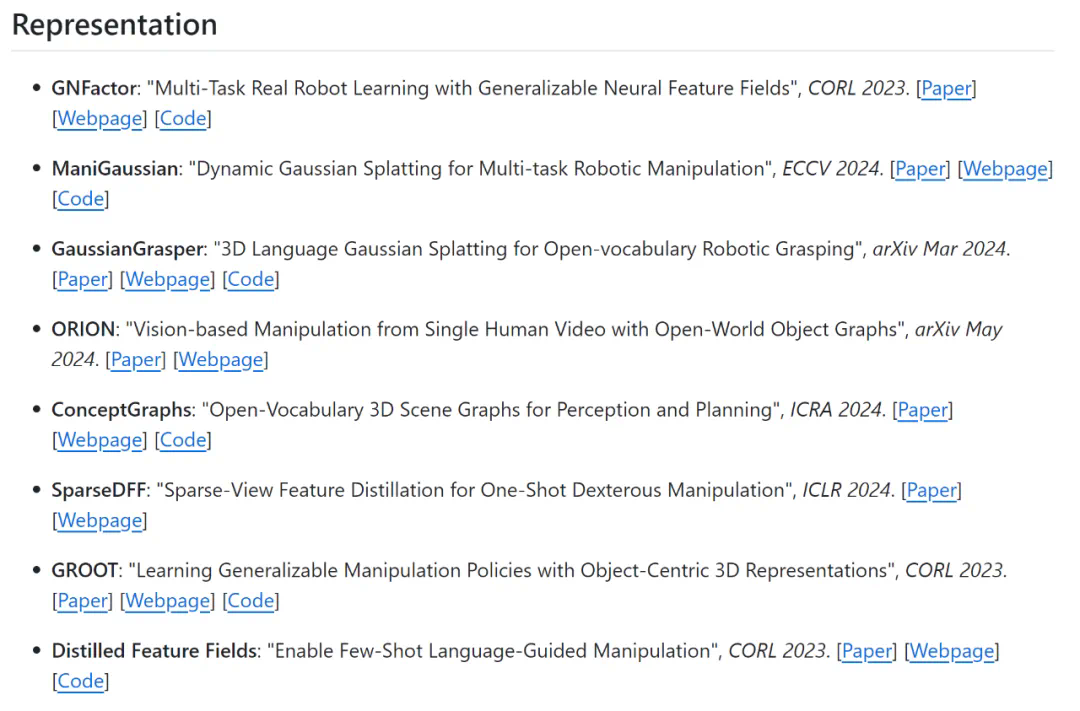Open the ConceptGraphs Code link
1080x711 pixels.
coord(183,440)
